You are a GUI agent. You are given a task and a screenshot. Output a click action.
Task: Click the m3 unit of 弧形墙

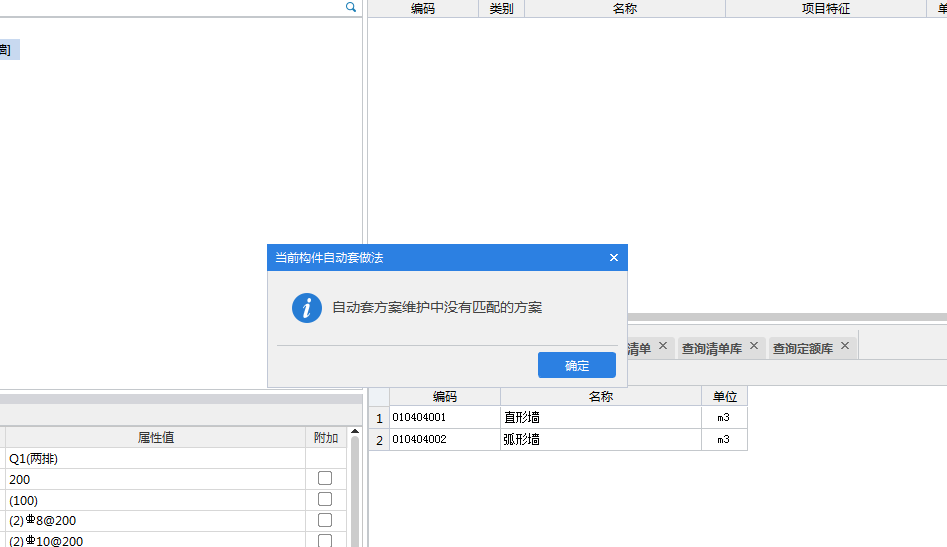coord(724,440)
